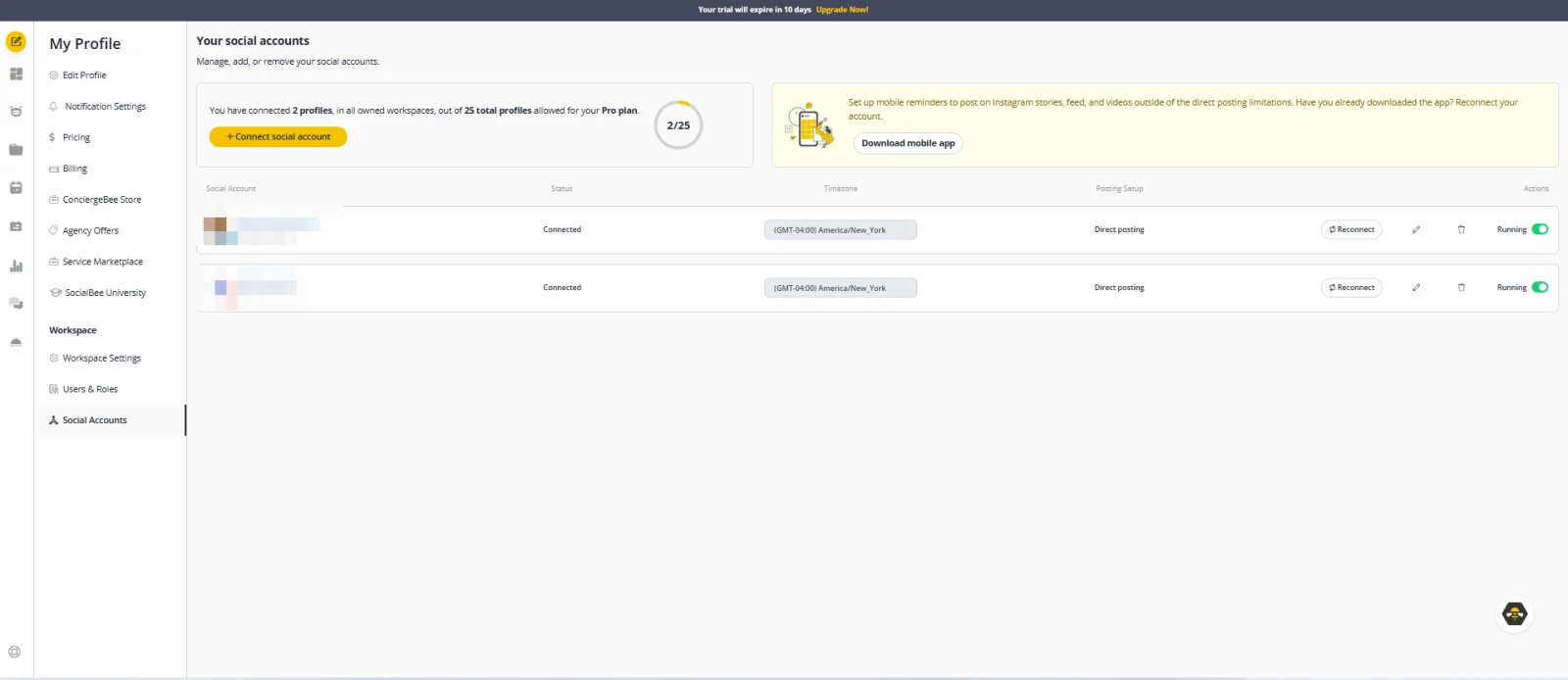
Task: Reconnect the first social account
Action: tap(1351, 229)
